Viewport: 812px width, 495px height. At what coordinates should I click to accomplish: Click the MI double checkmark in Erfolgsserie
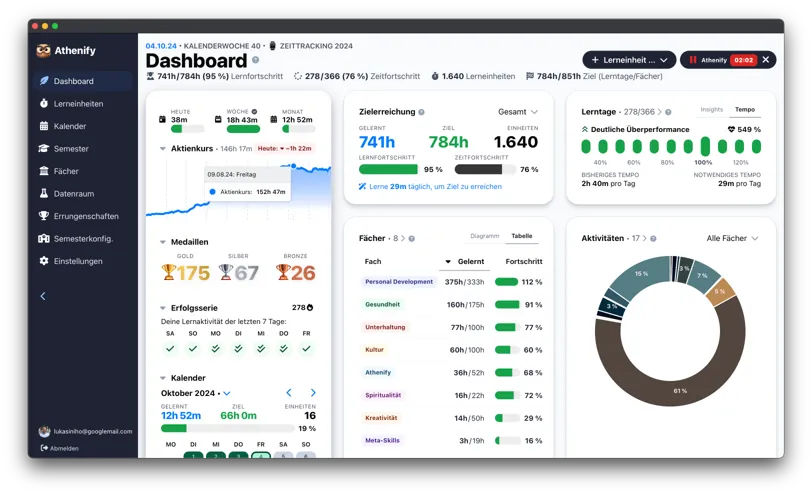pyautogui.click(x=261, y=348)
